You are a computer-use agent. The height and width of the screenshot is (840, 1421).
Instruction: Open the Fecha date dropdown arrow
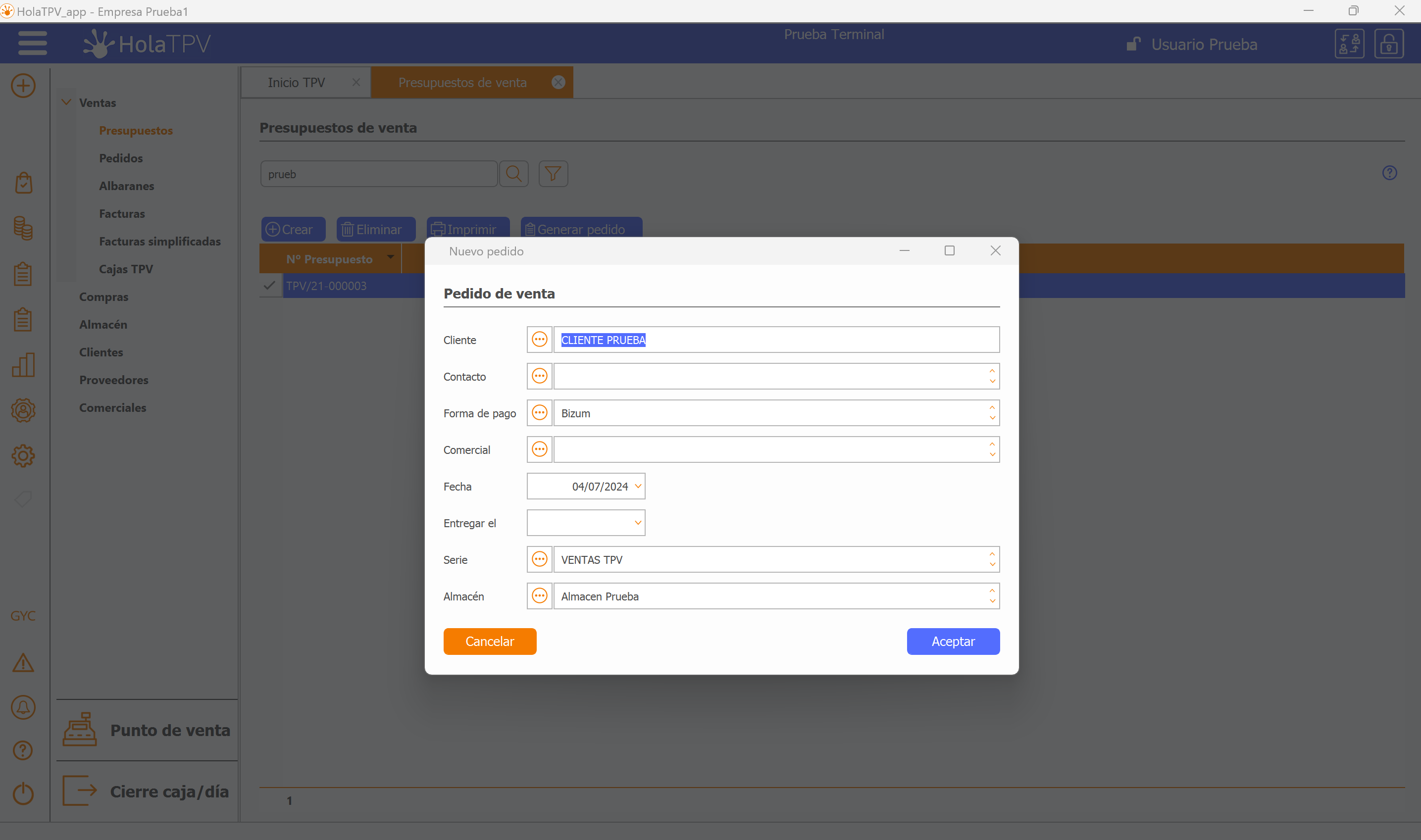coord(638,486)
